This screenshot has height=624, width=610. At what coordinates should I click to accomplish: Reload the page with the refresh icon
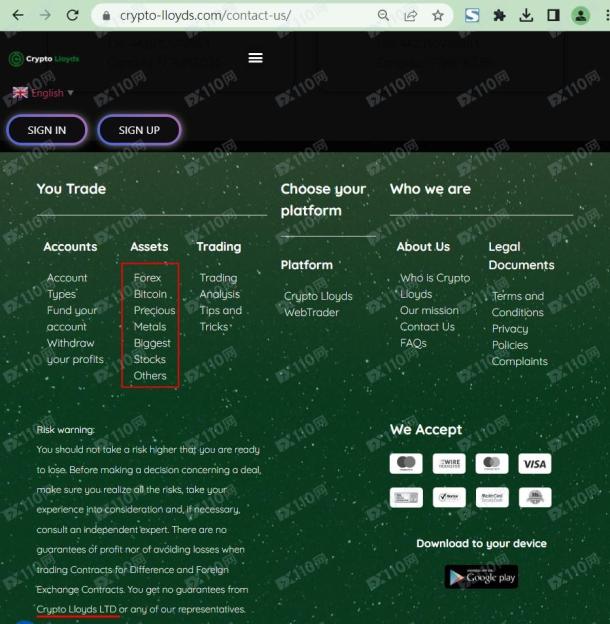[x=72, y=15]
